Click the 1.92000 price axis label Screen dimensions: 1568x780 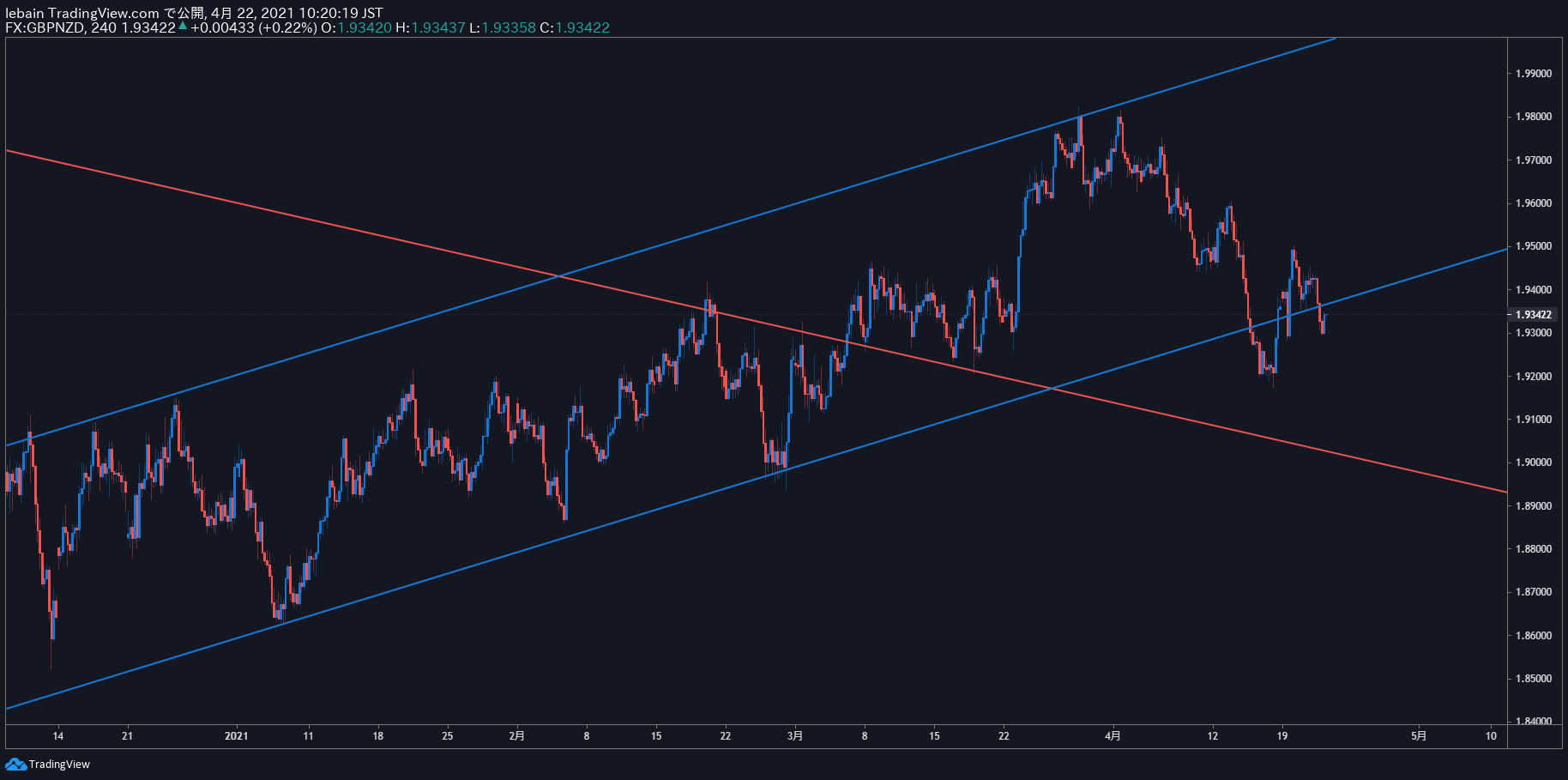point(1534,377)
